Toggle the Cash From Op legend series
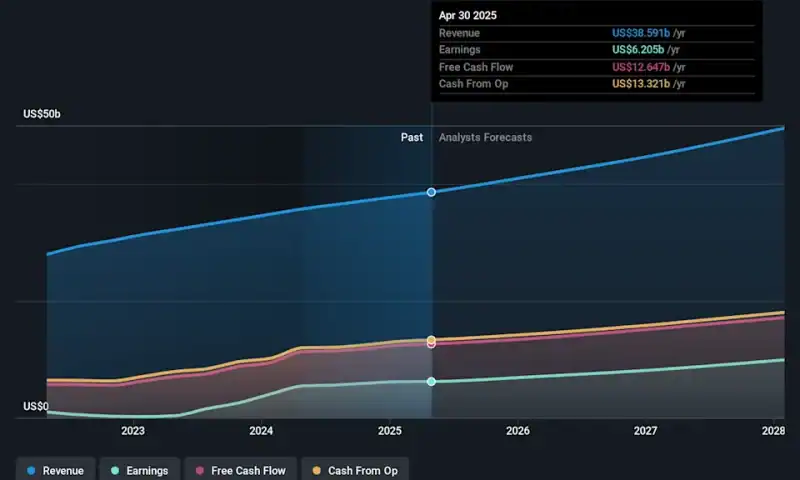Screen dimensions: 800x480 point(355,470)
